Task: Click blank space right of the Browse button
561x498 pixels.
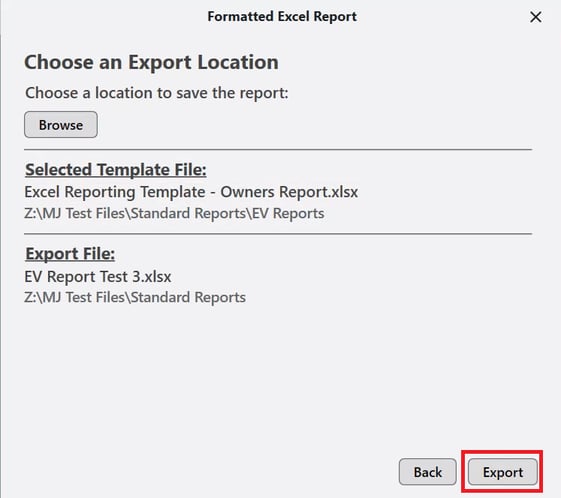Action: (x=315, y=124)
